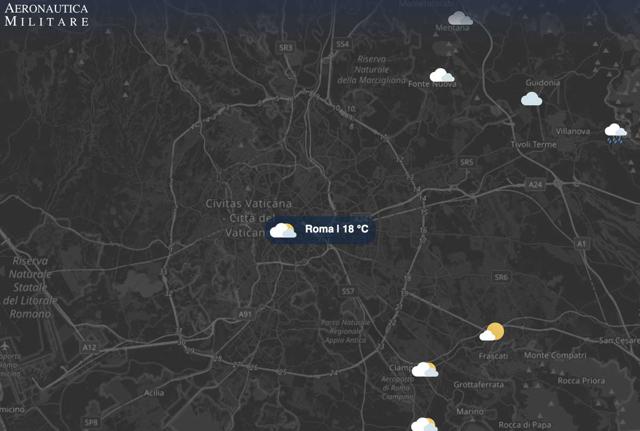Click the A24 highway shield
Screen dimensions: 640x431
535,184
